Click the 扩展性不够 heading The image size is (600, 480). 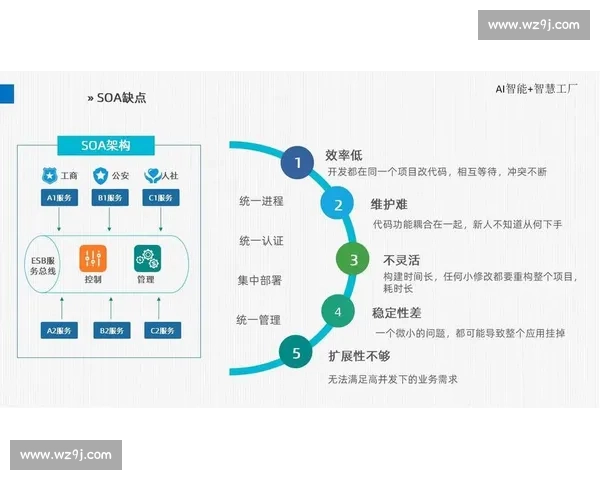(359, 356)
